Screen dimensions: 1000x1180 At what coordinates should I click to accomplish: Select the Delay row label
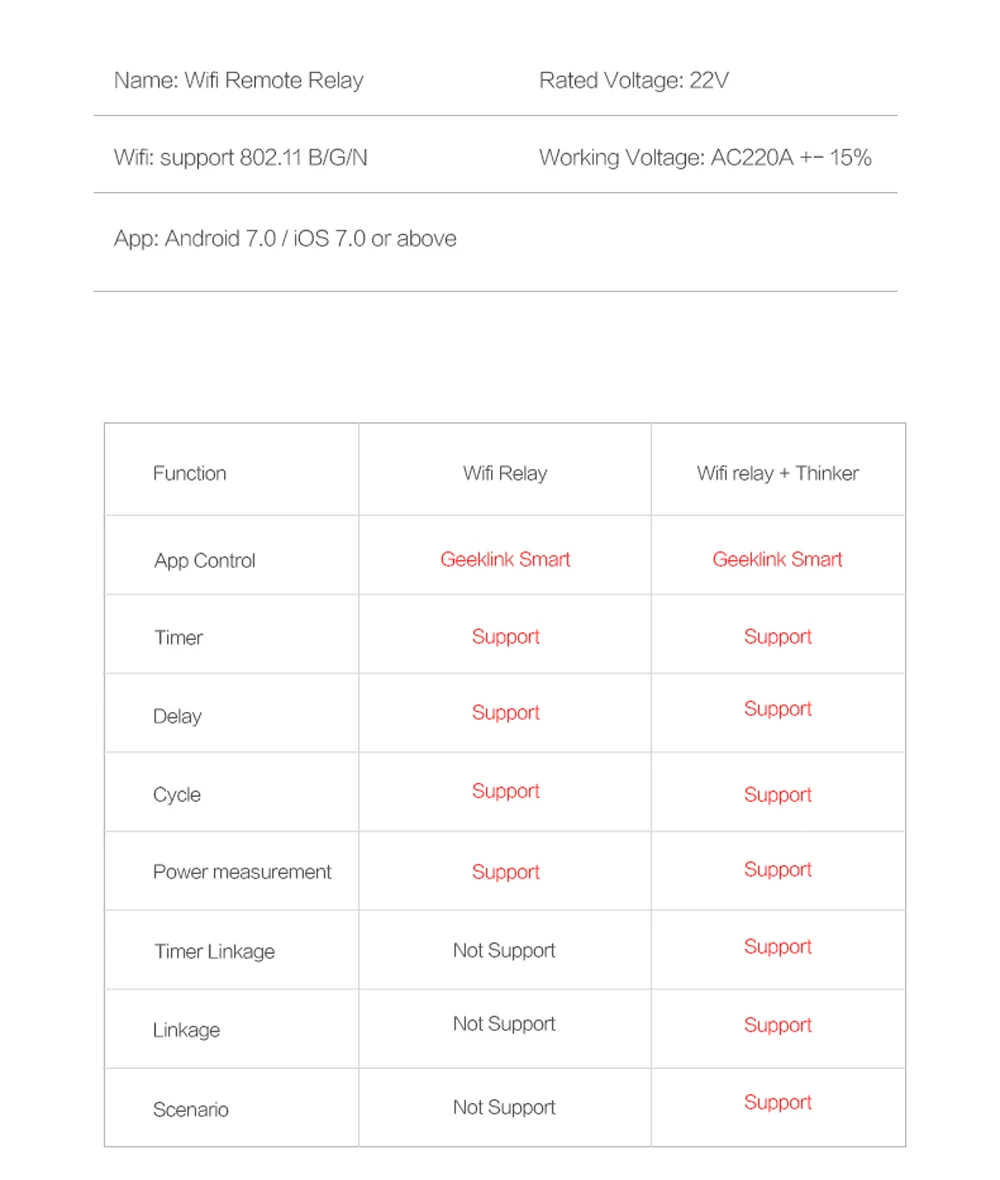[x=177, y=716]
